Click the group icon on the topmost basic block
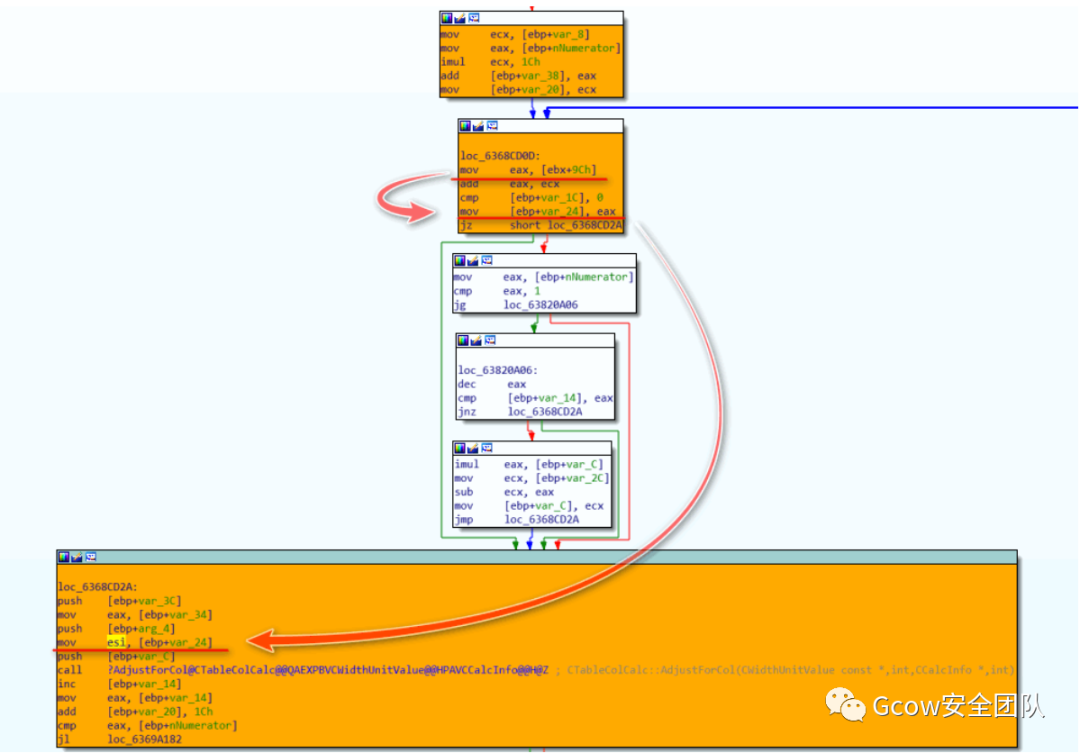 [473, 17]
